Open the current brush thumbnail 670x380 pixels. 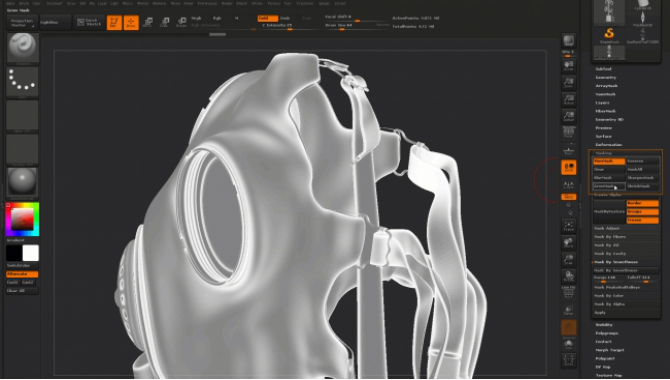(23, 48)
